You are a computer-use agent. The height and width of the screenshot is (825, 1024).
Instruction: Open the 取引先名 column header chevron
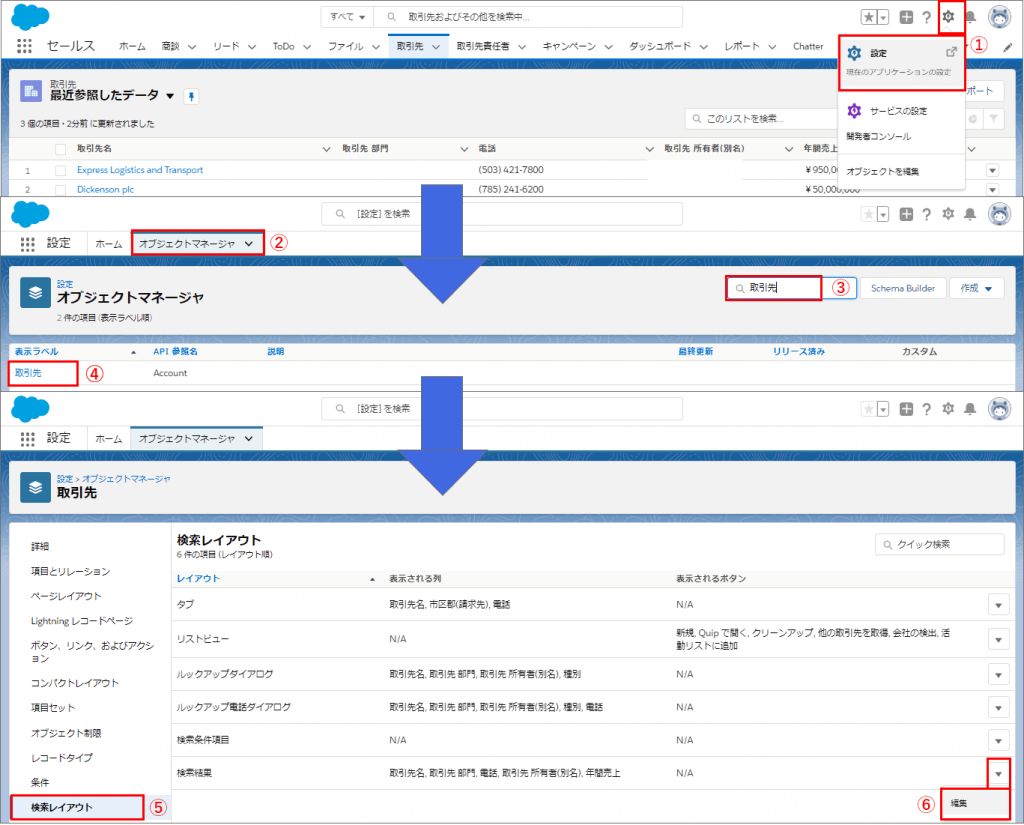327,149
